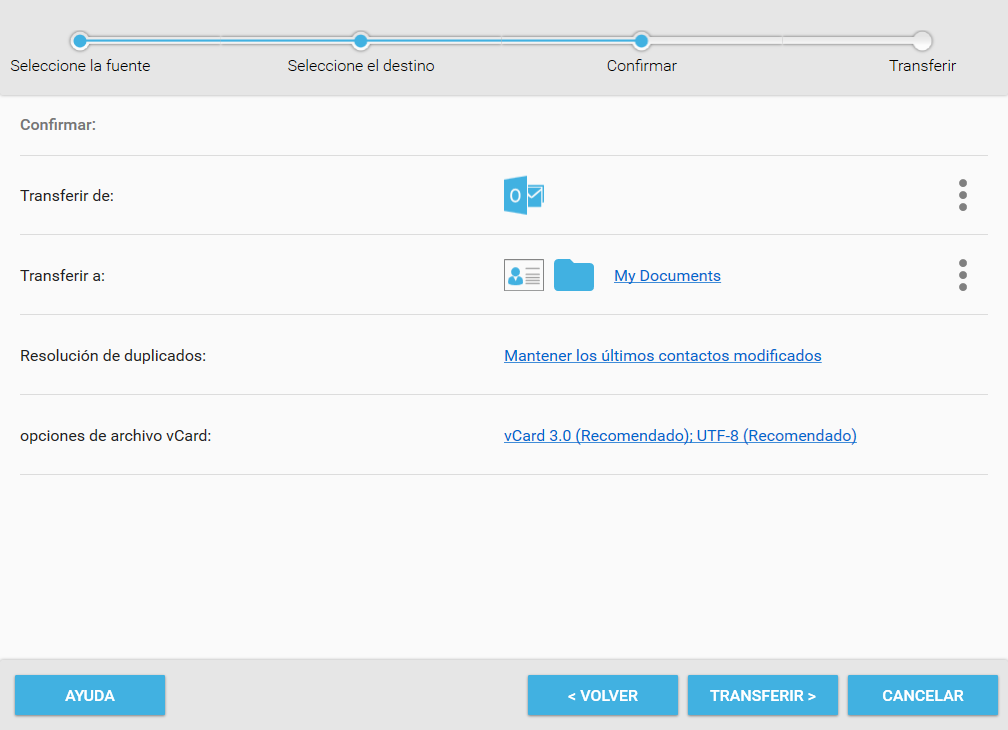Select the 'Seleccione el destino' step label
Image resolution: width=1008 pixels, height=730 pixels.
coord(361,66)
